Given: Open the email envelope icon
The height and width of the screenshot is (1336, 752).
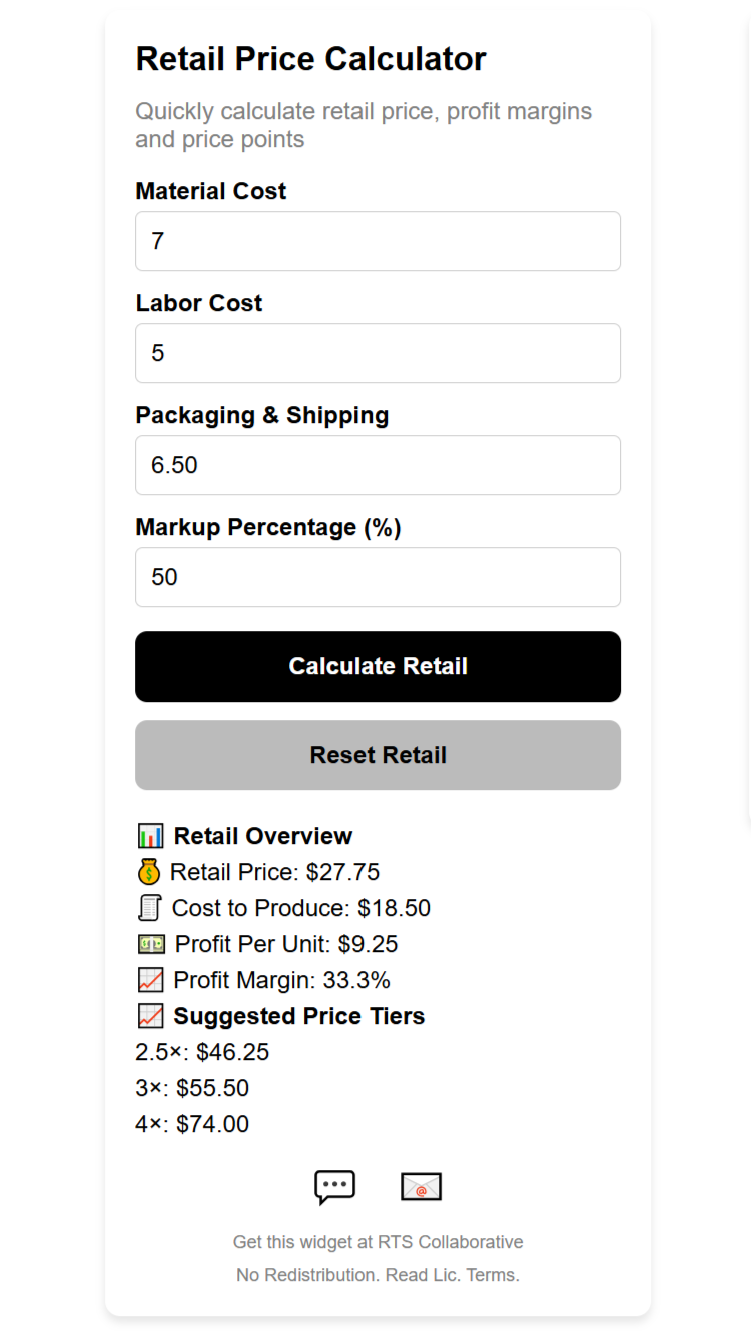Looking at the screenshot, I should click(x=421, y=1186).
